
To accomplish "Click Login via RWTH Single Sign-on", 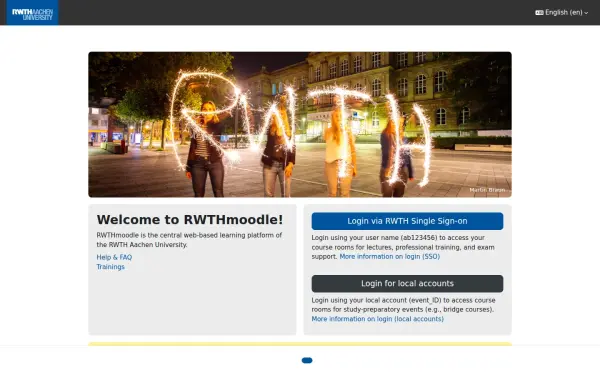I will pyautogui.click(x=407, y=221).
